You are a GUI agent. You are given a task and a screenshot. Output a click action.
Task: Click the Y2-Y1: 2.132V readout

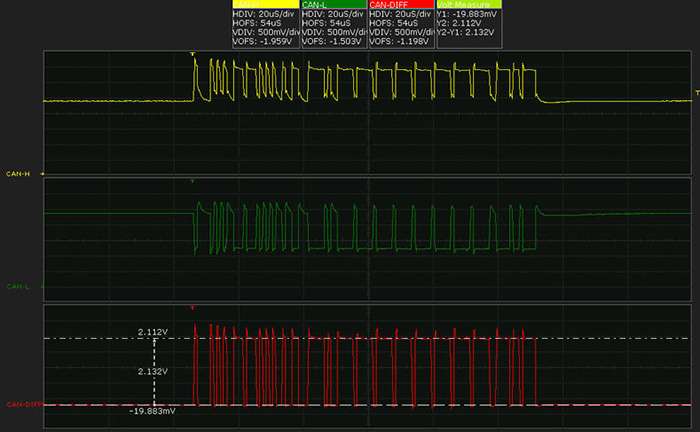click(x=466, y=32)
